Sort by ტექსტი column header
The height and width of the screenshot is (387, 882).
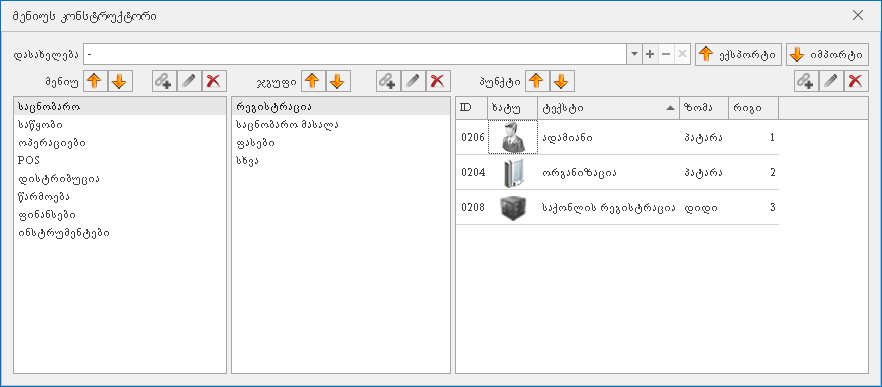tap(608, 108)
